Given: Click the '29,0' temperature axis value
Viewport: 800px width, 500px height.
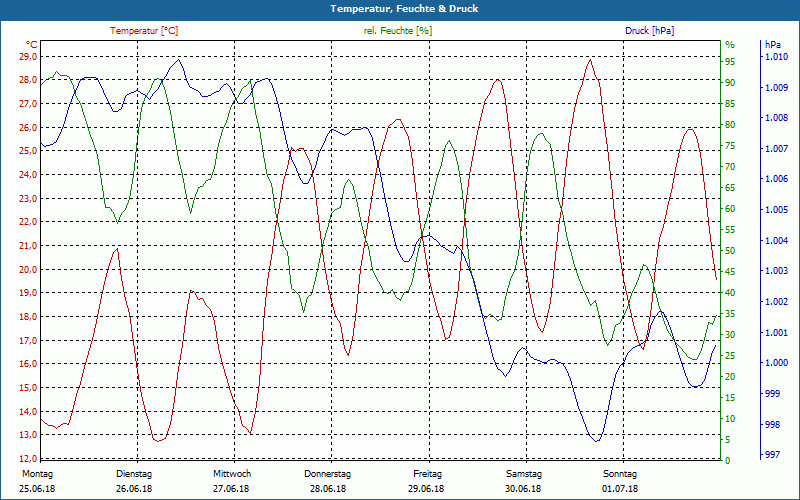Looking at the screenshot, I should (x=28, y=57).
